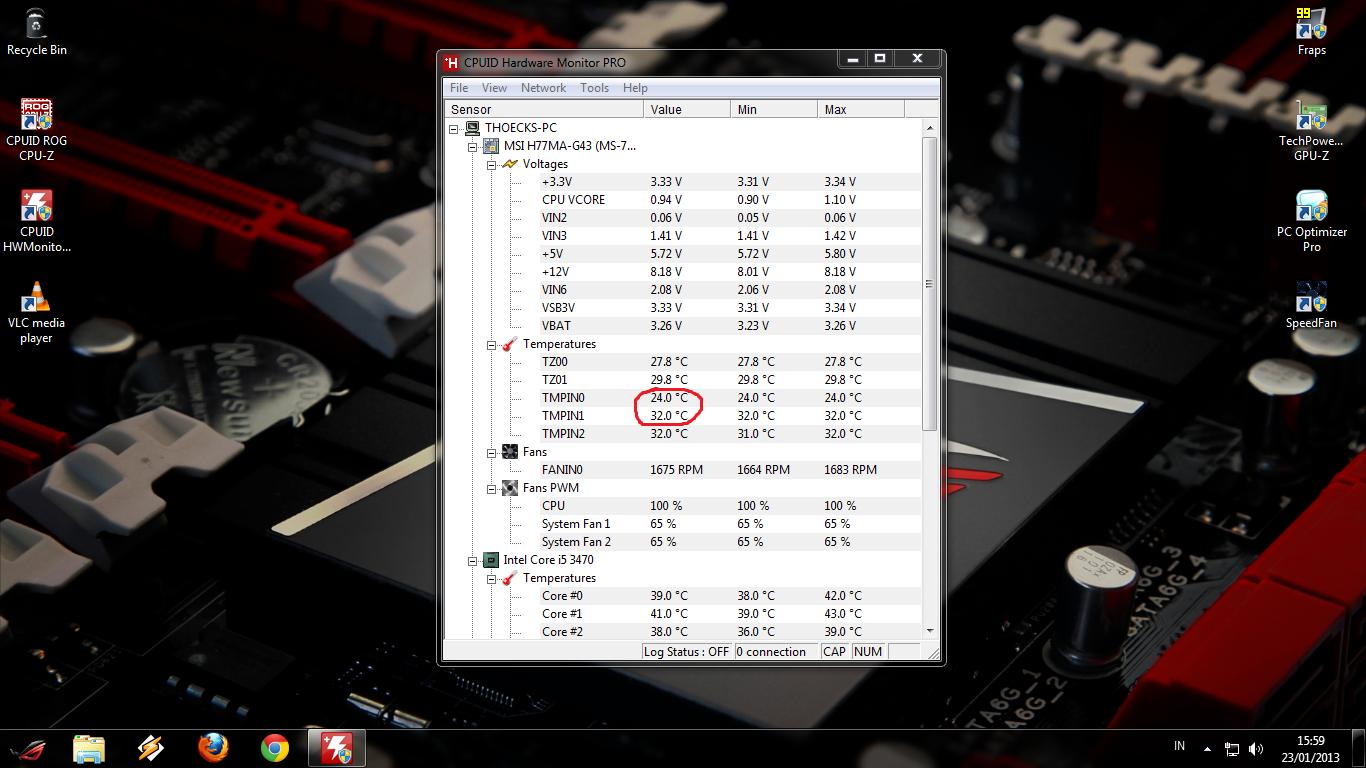Launch TechPowerUp GPU-Z shortcut
The height and width of the screenshot is (768, 1366).
[1311, 130]
